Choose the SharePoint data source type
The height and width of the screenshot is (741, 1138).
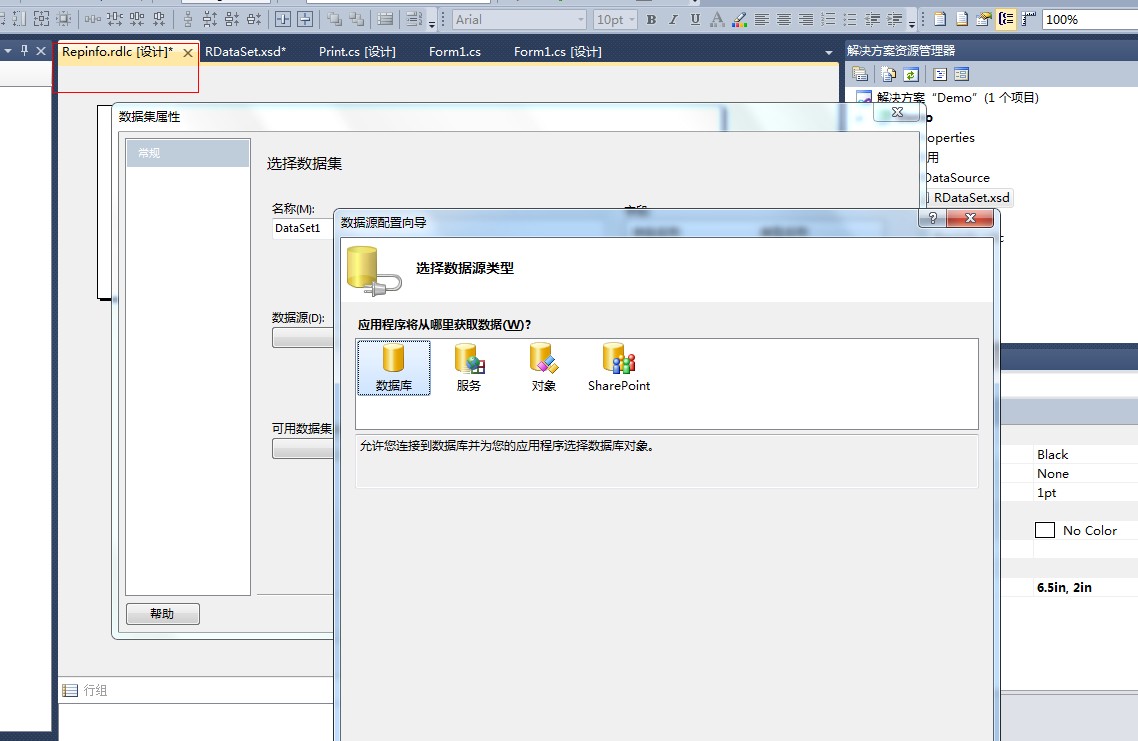tap(619, 368)
